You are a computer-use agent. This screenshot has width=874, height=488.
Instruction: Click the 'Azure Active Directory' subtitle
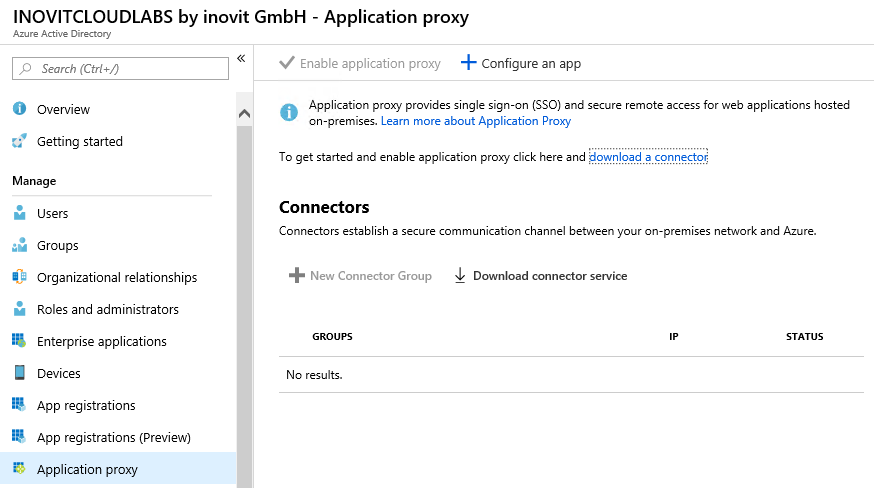point(62,33)
